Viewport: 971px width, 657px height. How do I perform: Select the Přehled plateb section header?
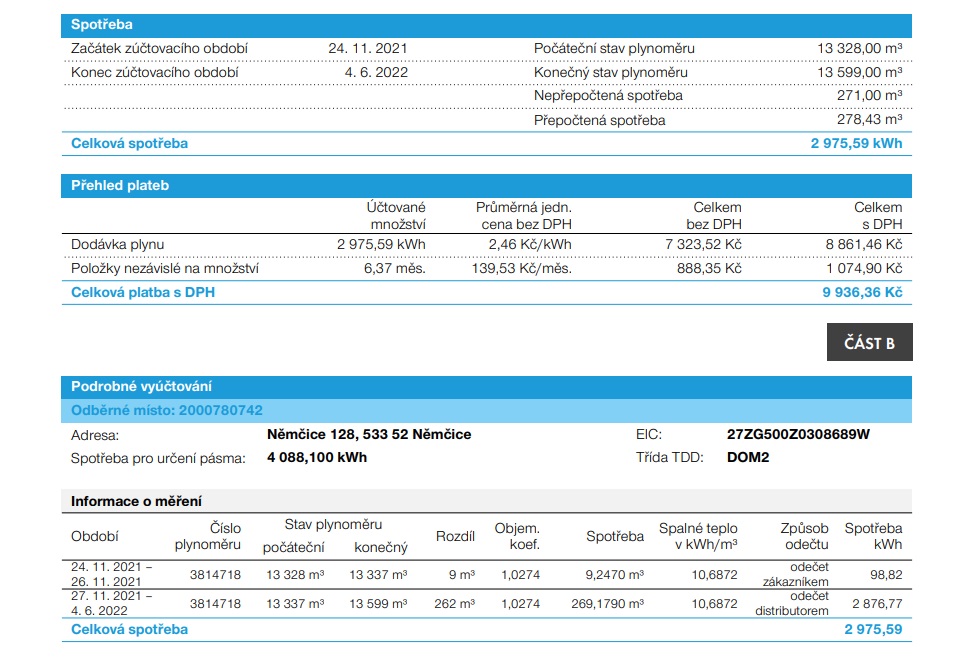coord(120,186)
